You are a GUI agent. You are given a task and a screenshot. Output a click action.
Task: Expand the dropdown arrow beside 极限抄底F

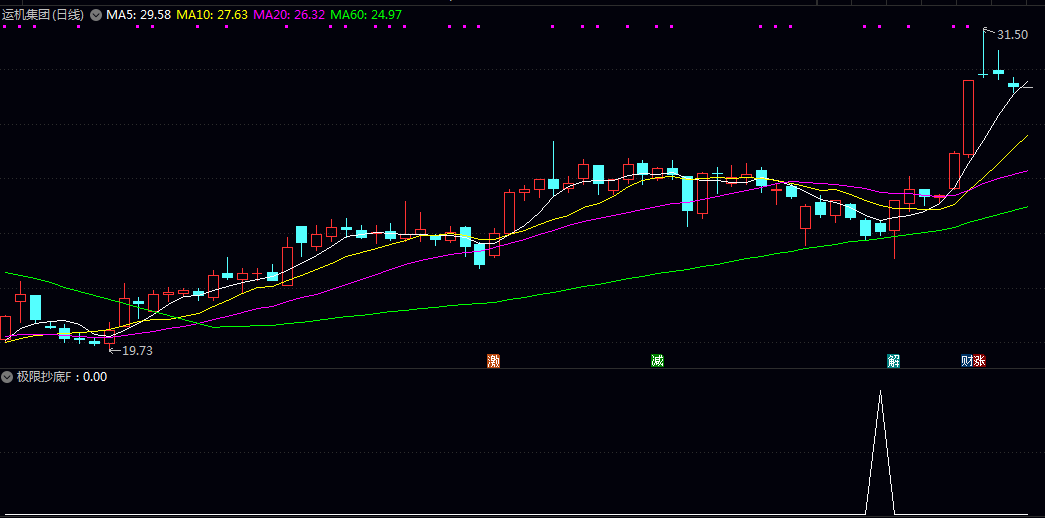coord(7,377)
